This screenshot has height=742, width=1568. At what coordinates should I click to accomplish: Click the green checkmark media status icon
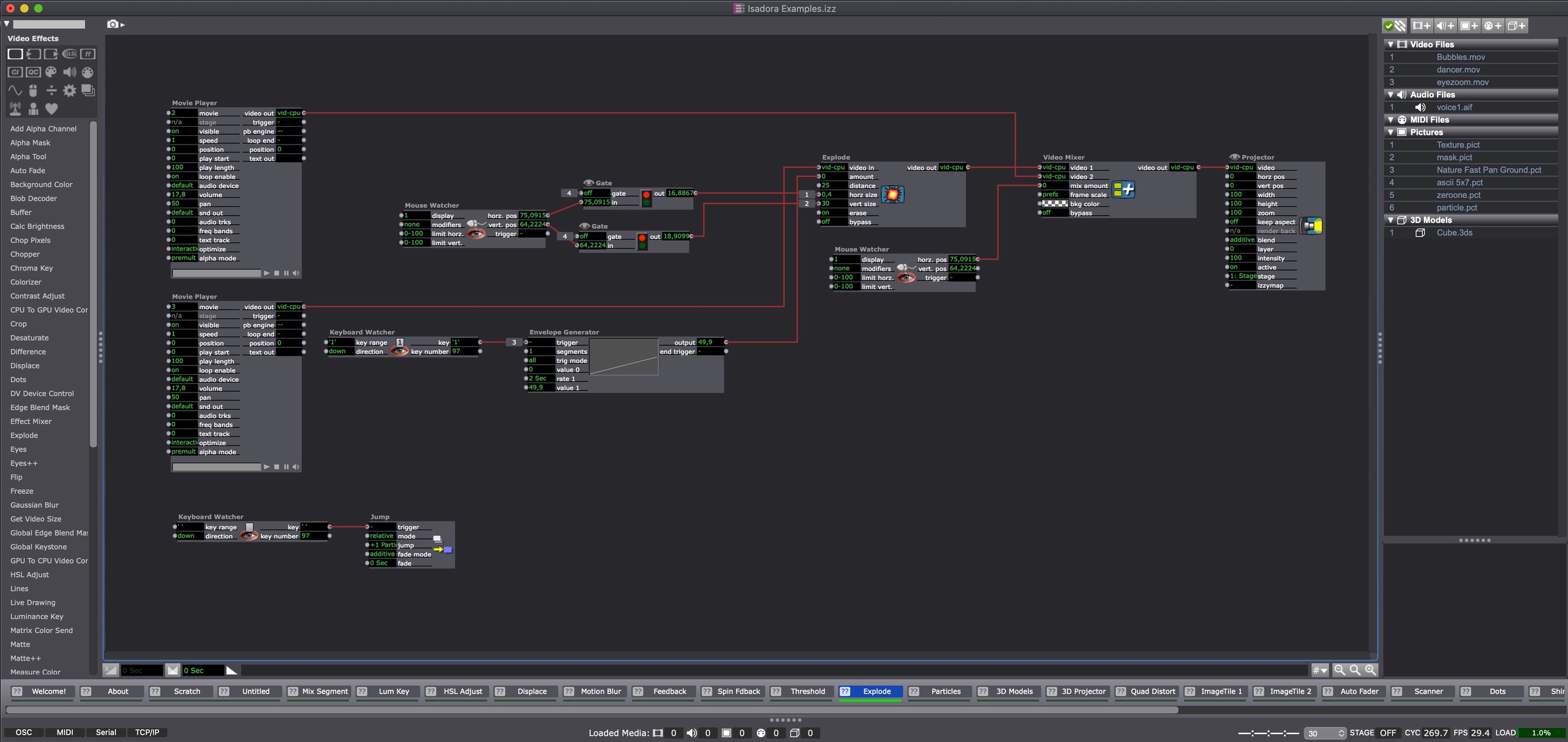[x=1389, y=26]
